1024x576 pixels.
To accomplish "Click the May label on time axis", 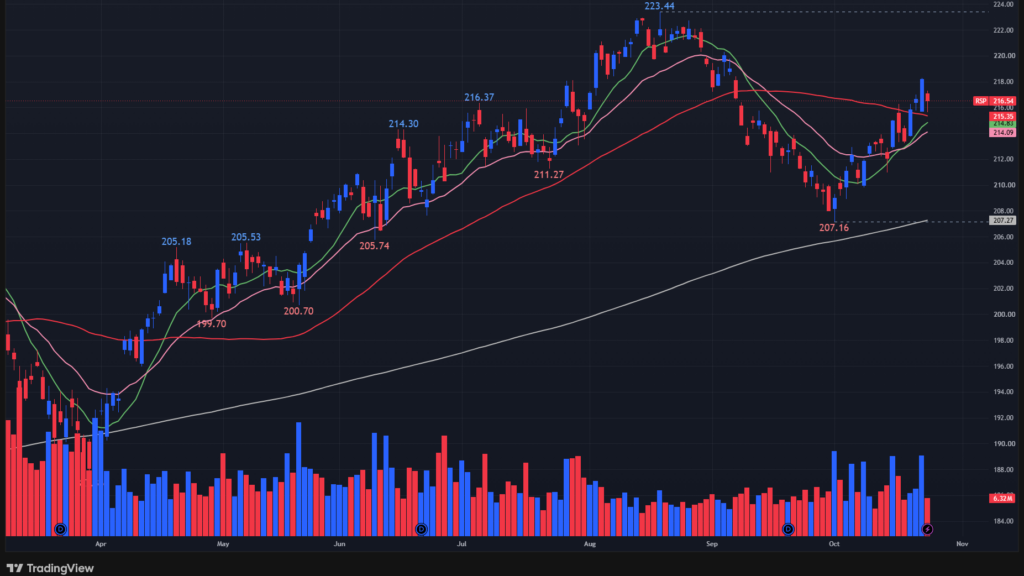I will click(223, 543).
